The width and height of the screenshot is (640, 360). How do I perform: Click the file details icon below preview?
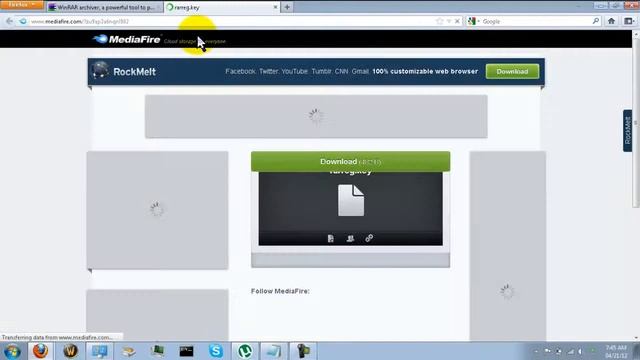(331, 238)
